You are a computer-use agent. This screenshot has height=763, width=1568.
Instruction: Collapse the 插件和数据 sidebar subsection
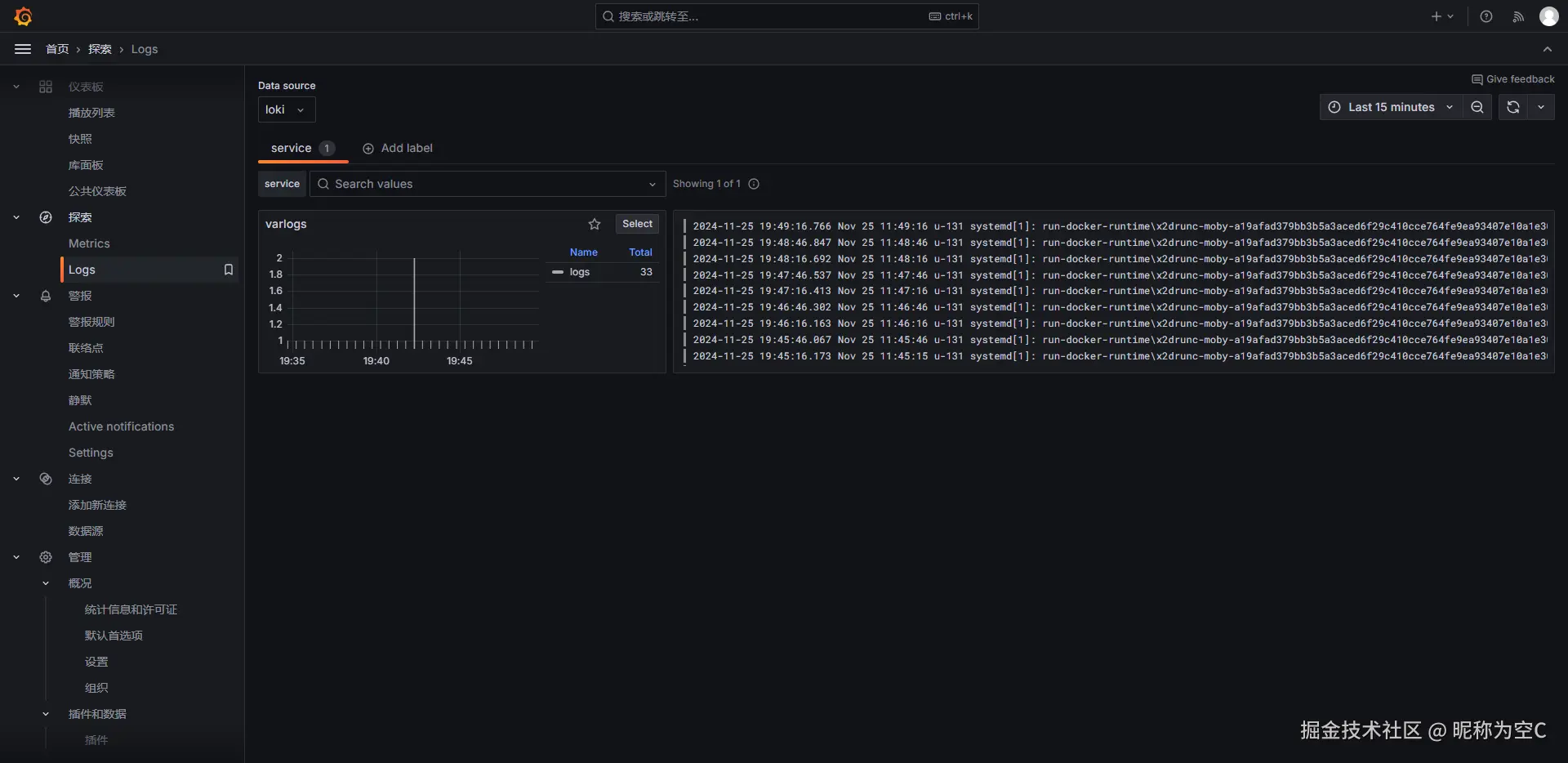click(x=46, y=714)
